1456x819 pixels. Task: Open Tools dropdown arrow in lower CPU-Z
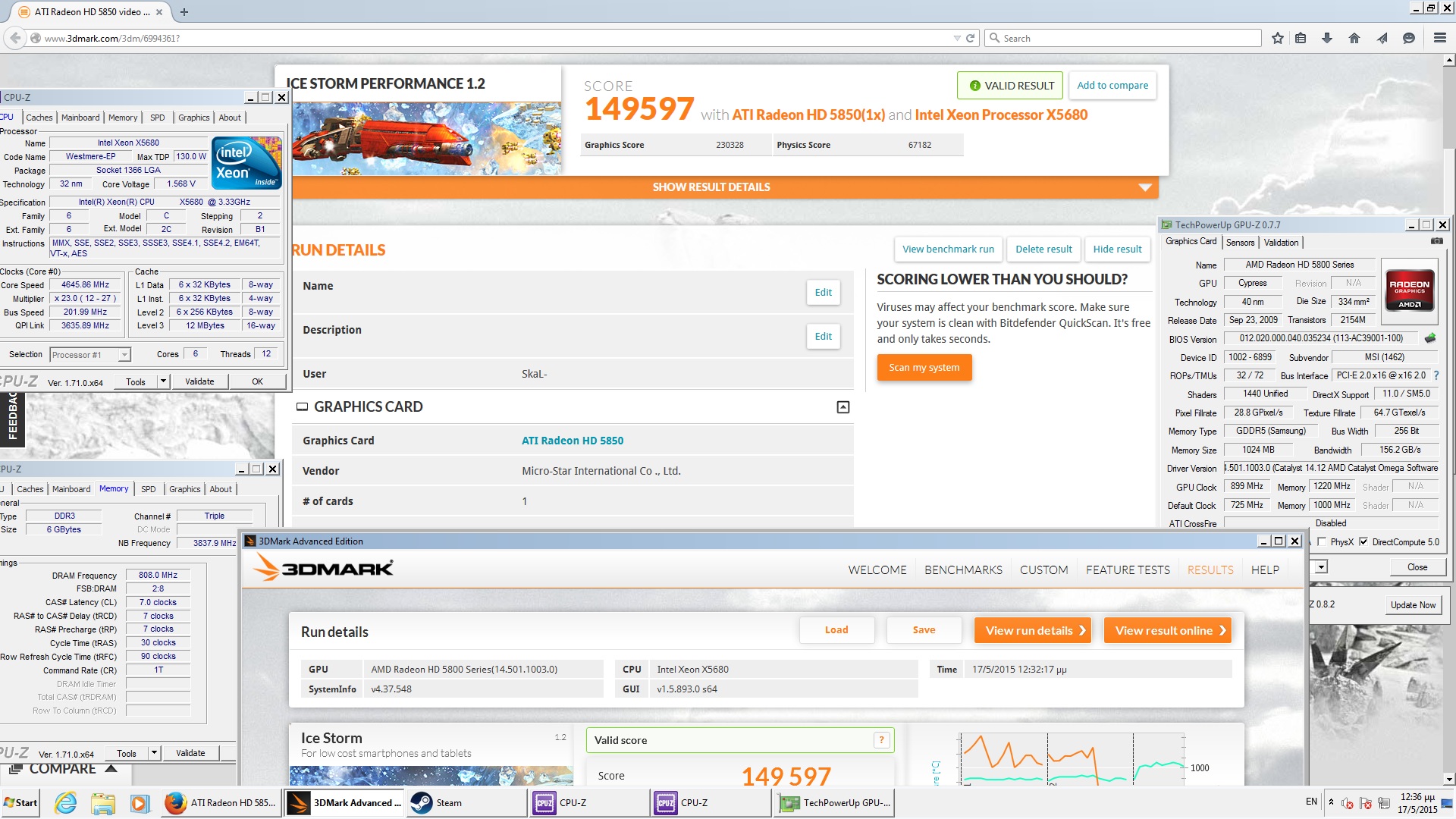point(154,753)
